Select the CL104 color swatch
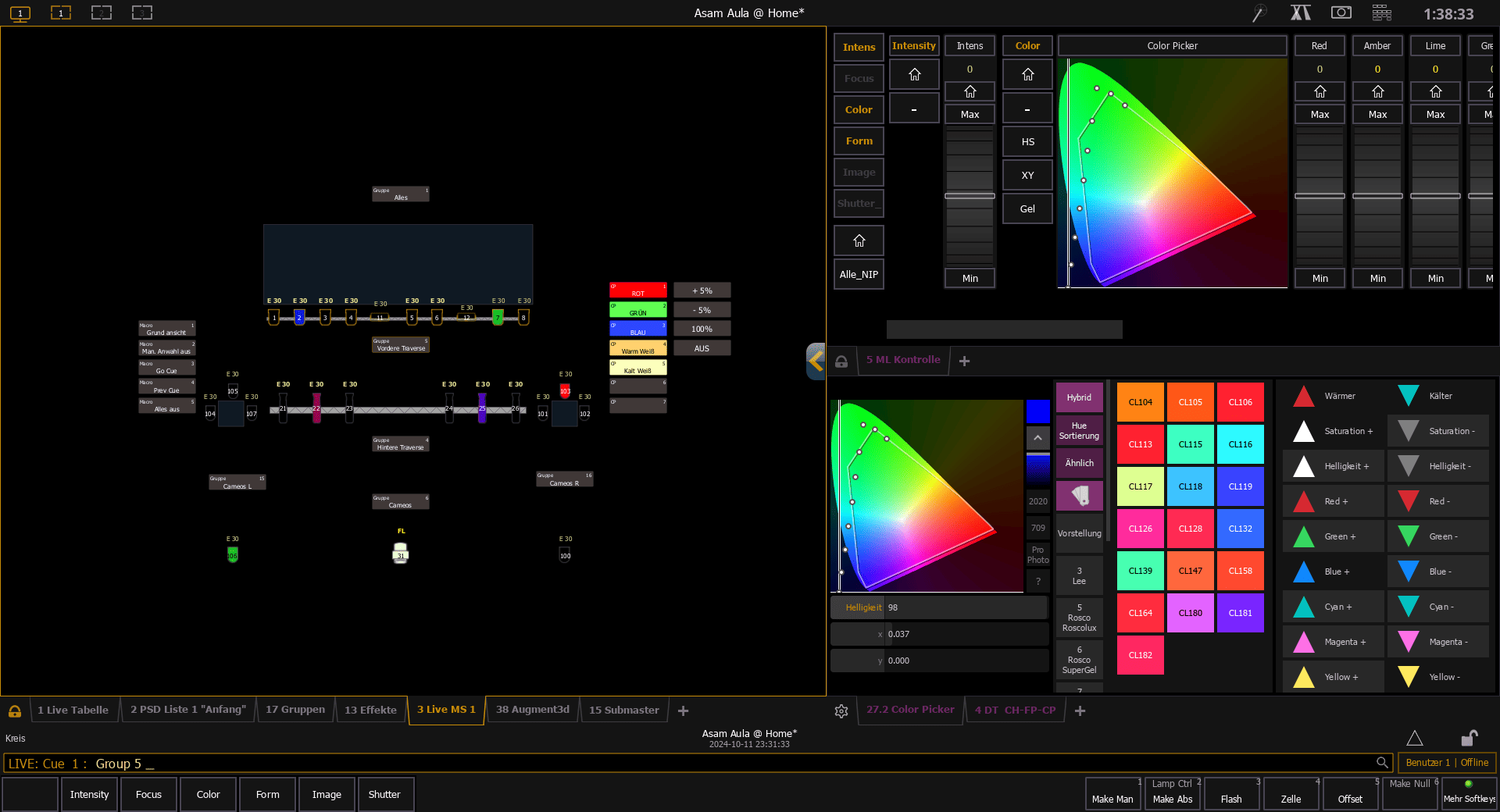This screenshot has height=812, width=1500. (x=1140, y=402)
